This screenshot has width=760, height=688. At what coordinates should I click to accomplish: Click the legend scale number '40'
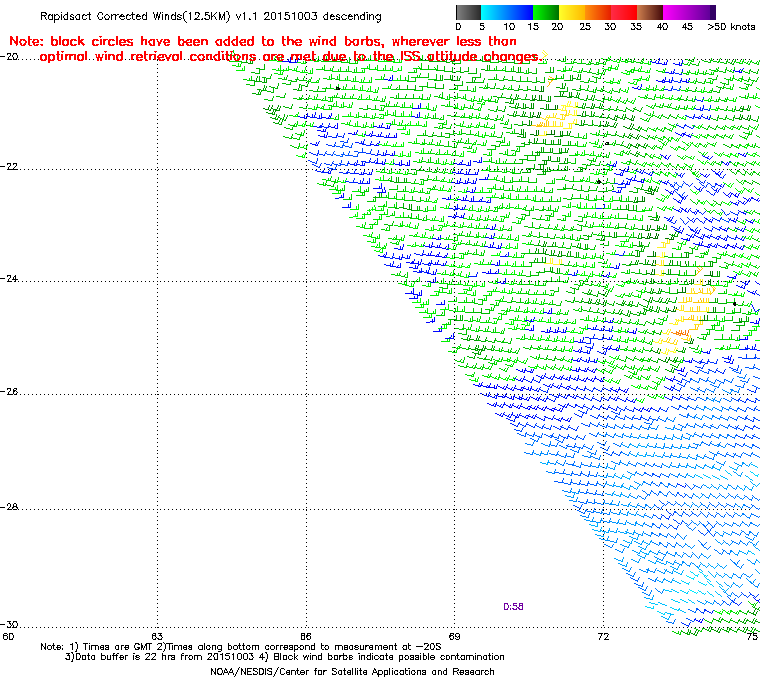[662, 27]
